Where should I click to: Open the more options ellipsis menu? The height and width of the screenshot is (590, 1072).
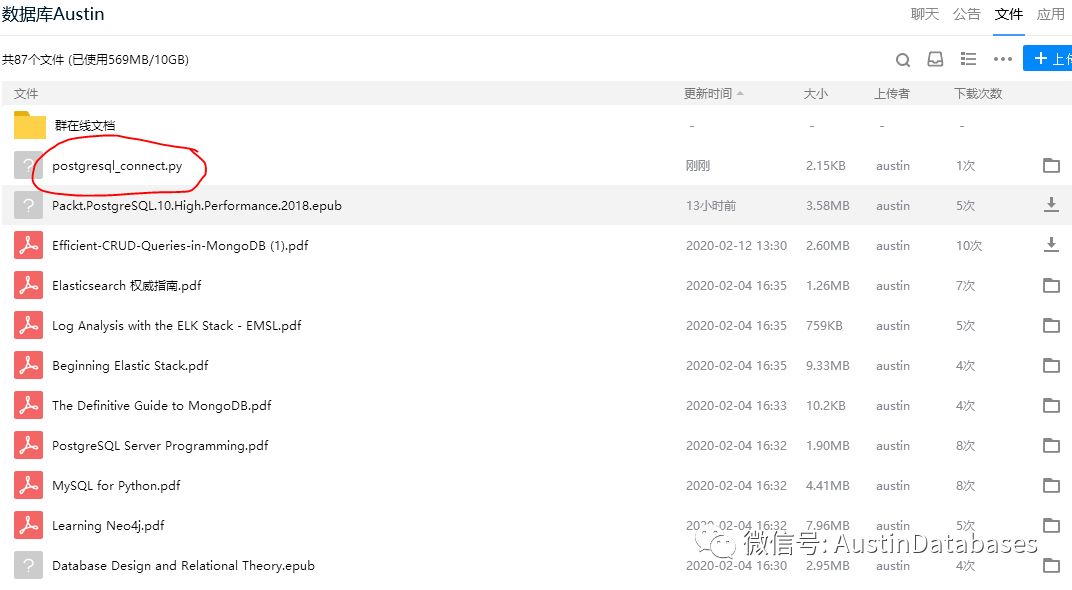pos(1003,59)
